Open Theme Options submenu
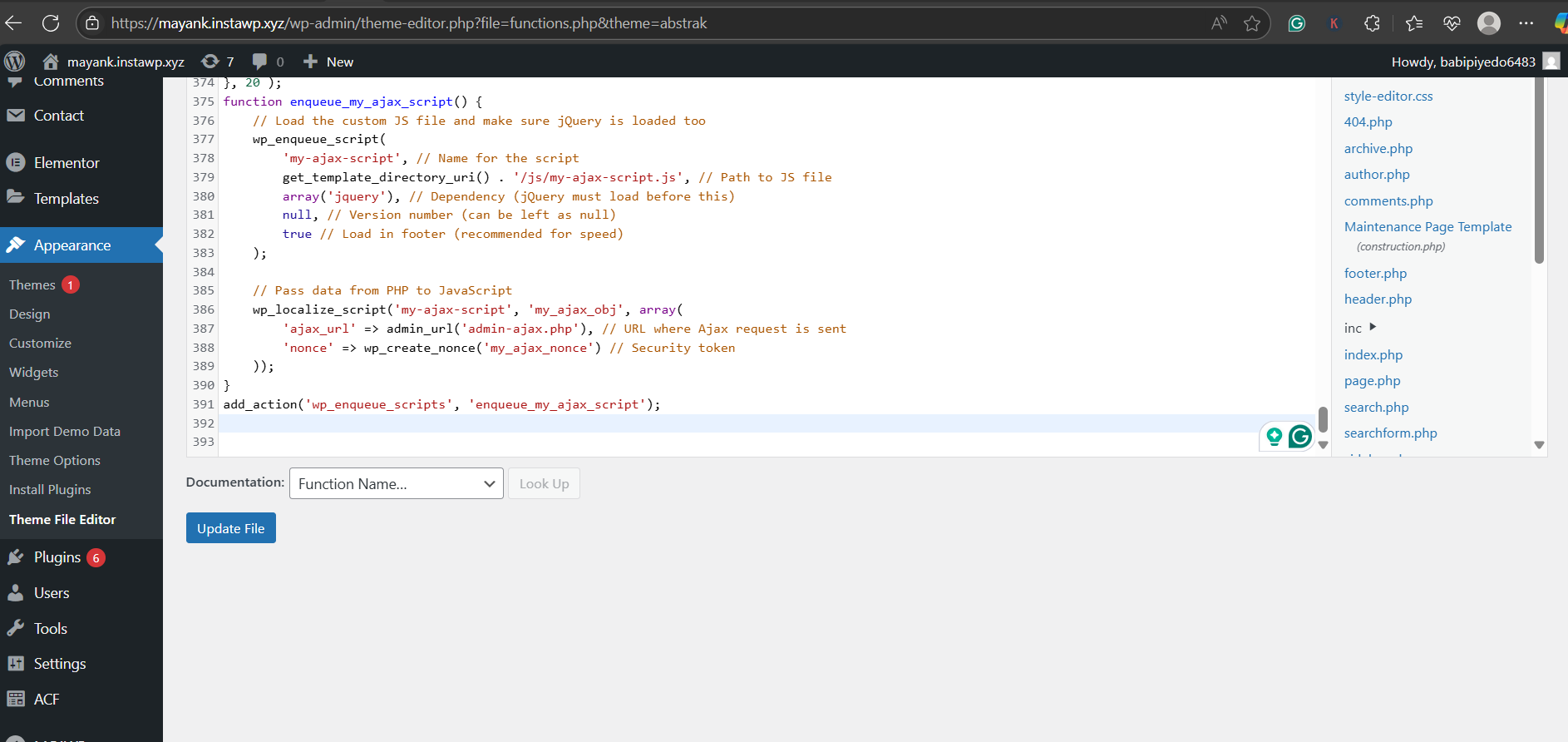 click(x=55, y=460)
